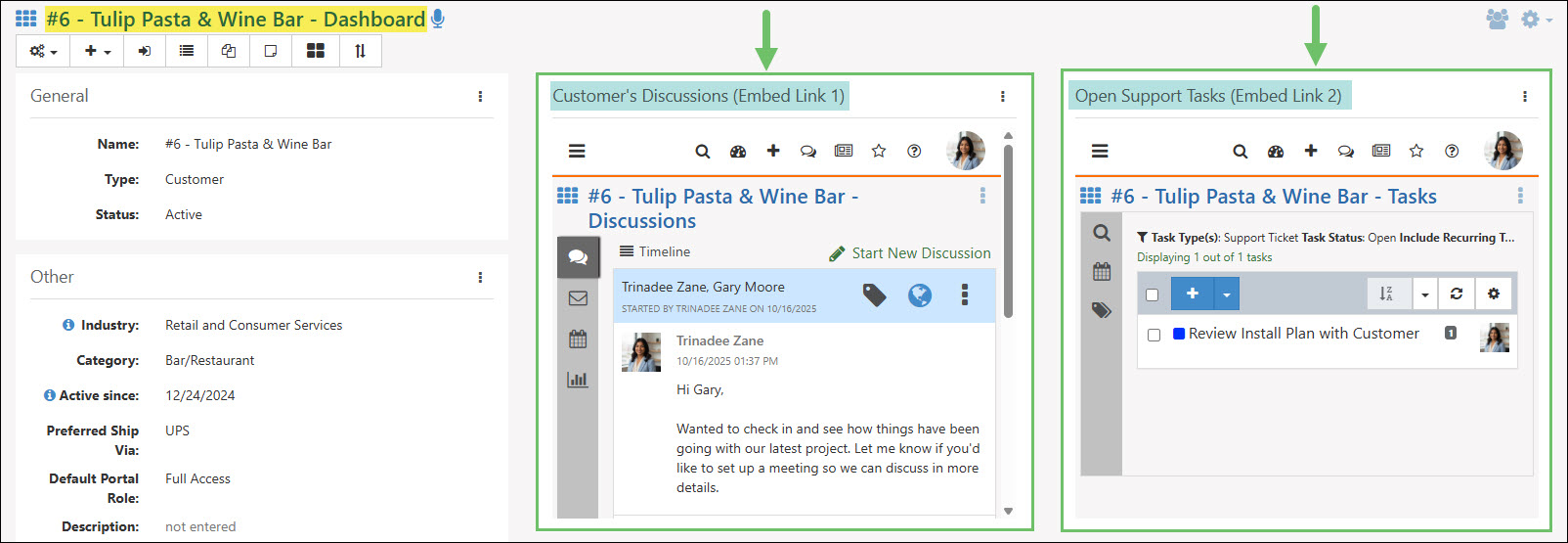Click user avatar in Discussions embed header
This screenshot has width=1568, height=543.
tap(966, 151)
